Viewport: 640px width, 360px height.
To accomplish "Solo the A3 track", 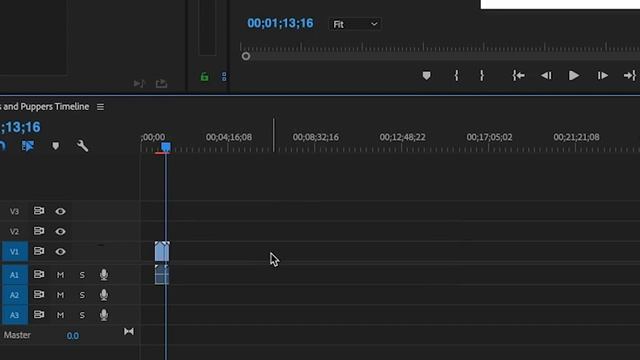I will point(82,315).
